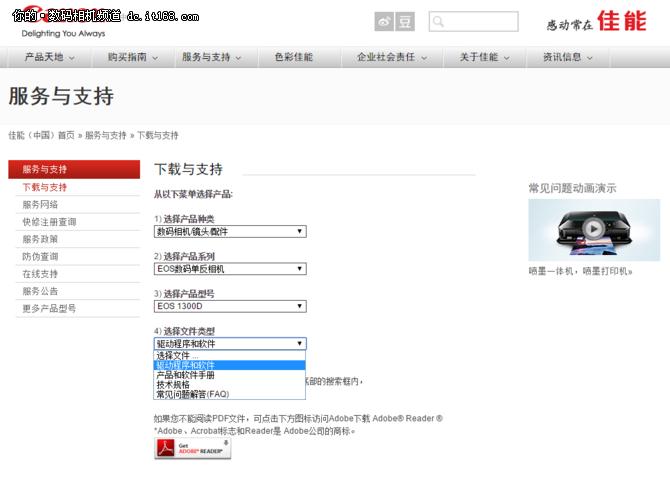Choose 常见问题解答(FAQ) option
Screen dimensions: 670x501
[x=229, y=394]
